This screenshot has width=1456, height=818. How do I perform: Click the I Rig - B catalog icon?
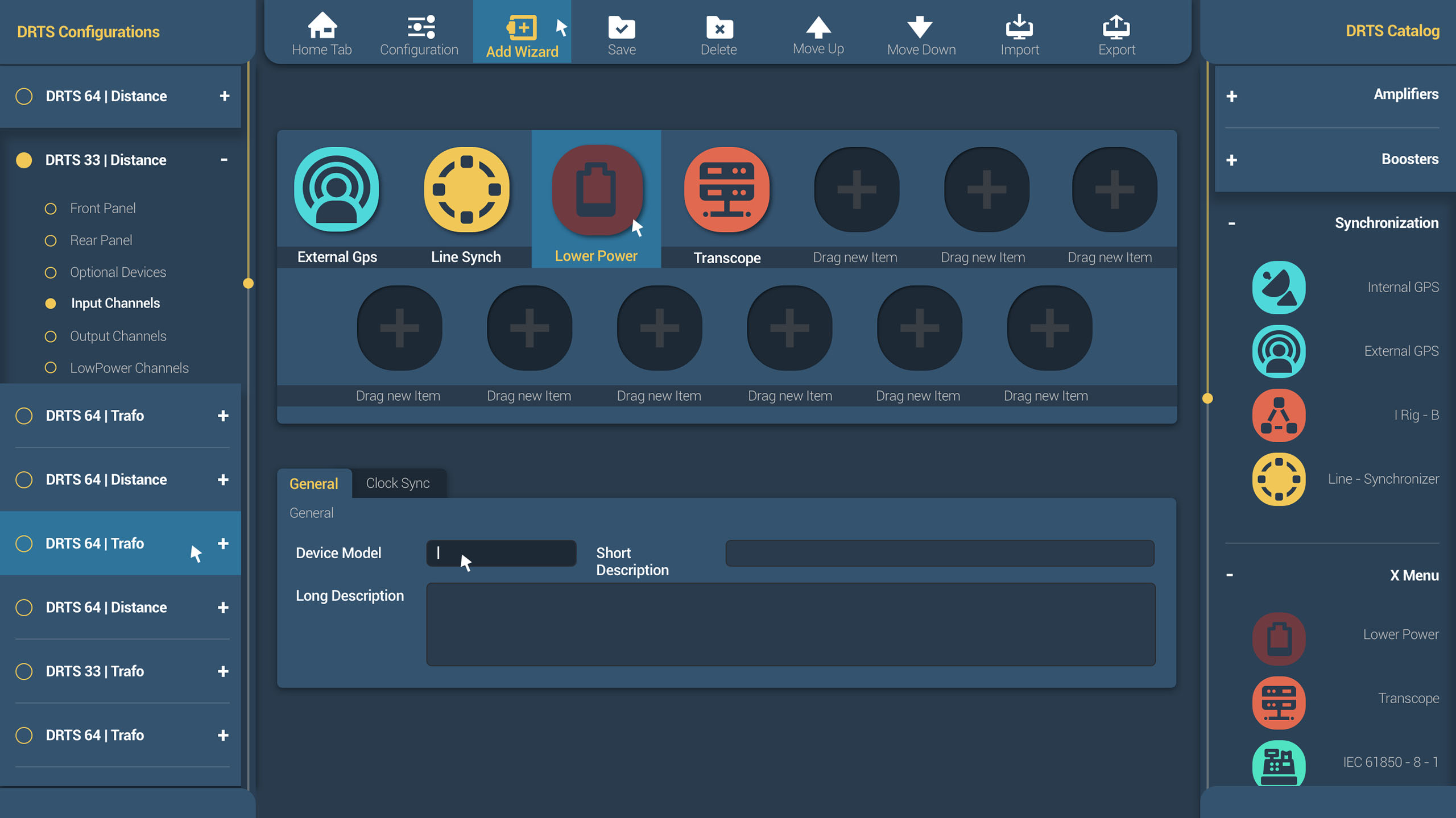click(1279, 415)
